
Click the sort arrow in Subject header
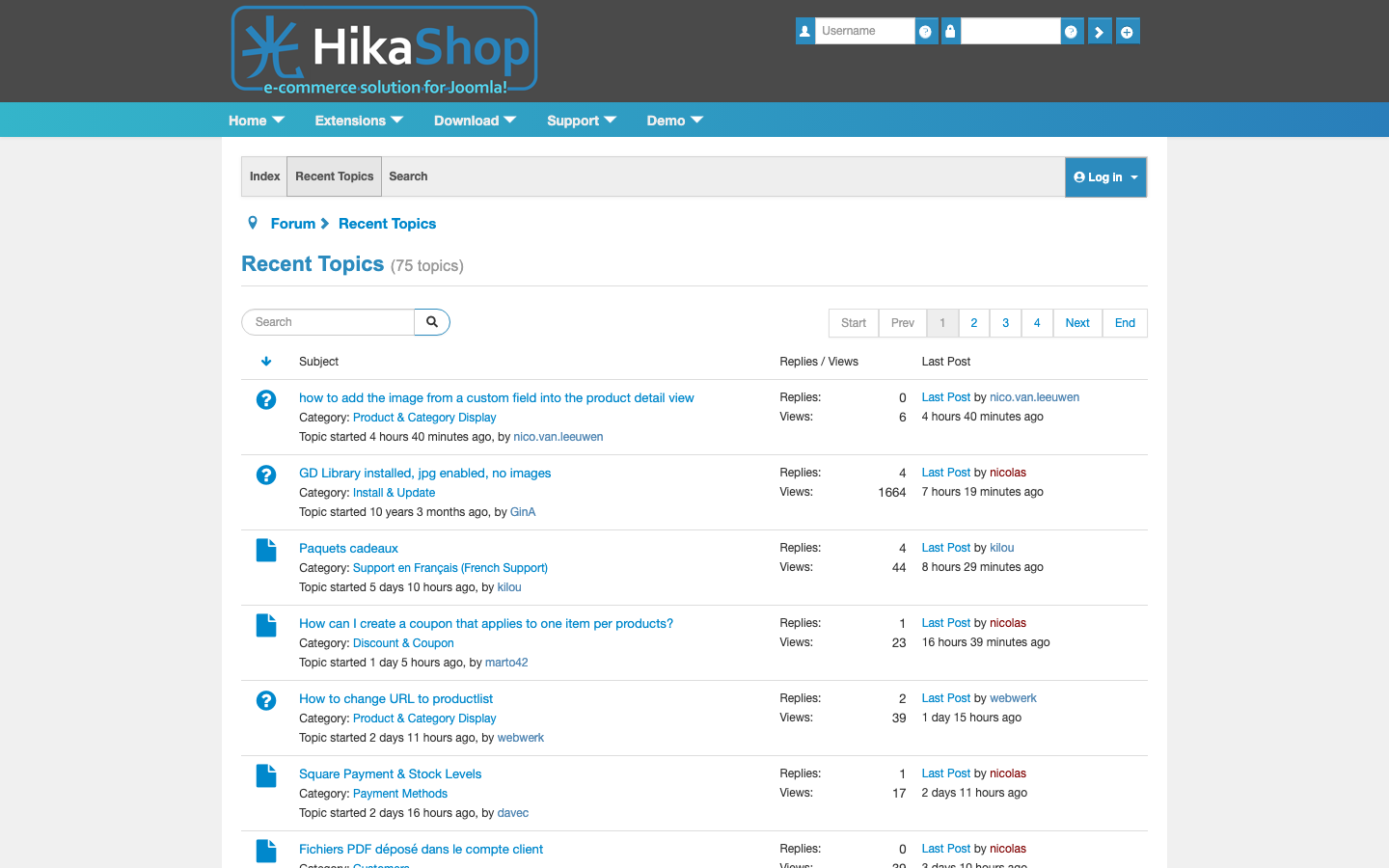click(266, 362)
